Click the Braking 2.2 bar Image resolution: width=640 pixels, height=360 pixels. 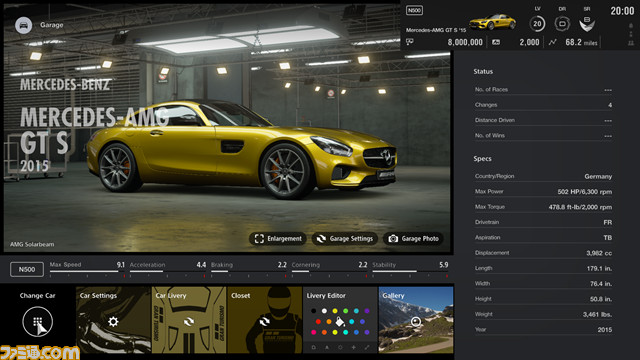(x=249, y=269)
